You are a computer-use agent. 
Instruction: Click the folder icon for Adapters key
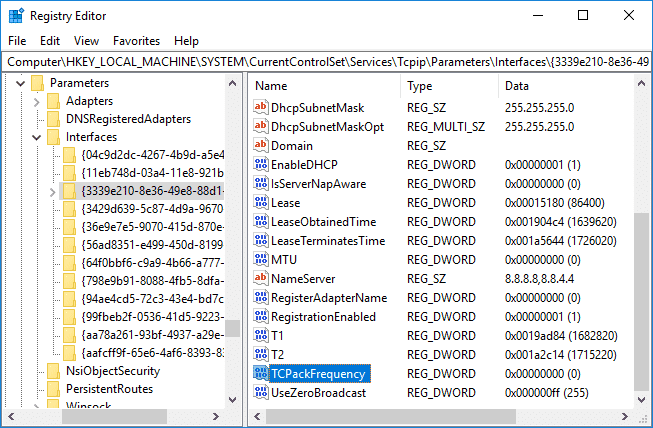coord(54,101)
